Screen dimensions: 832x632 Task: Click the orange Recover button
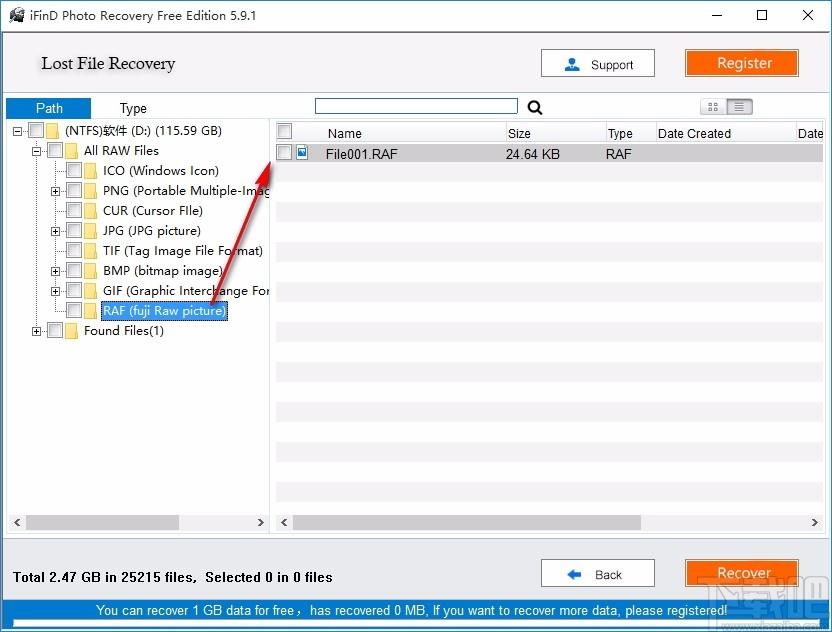point(741,573)
